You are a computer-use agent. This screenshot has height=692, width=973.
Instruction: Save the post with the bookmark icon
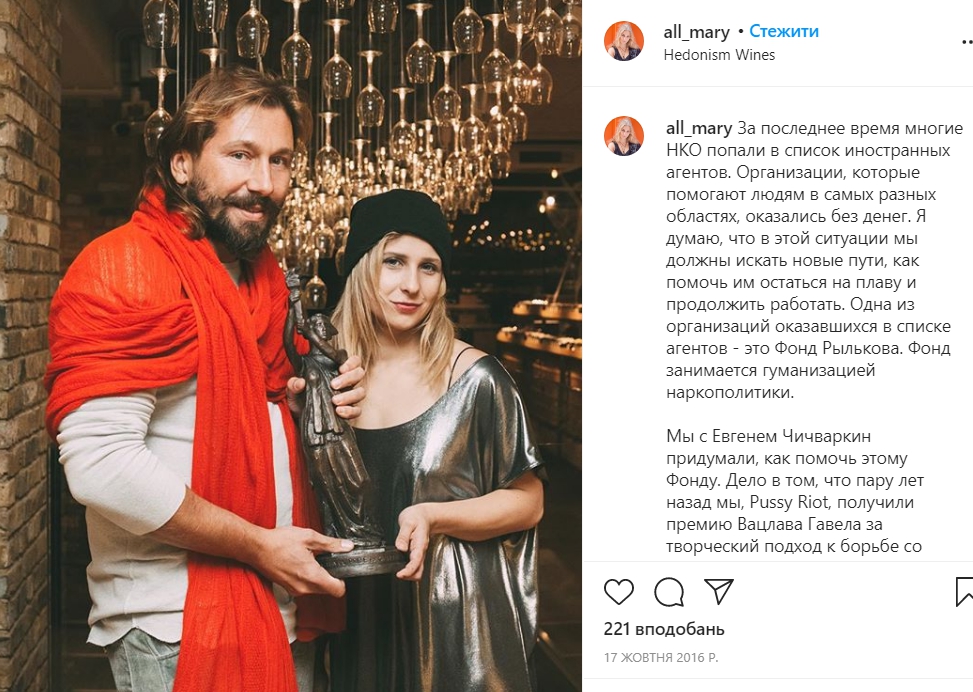coord(964,591)
